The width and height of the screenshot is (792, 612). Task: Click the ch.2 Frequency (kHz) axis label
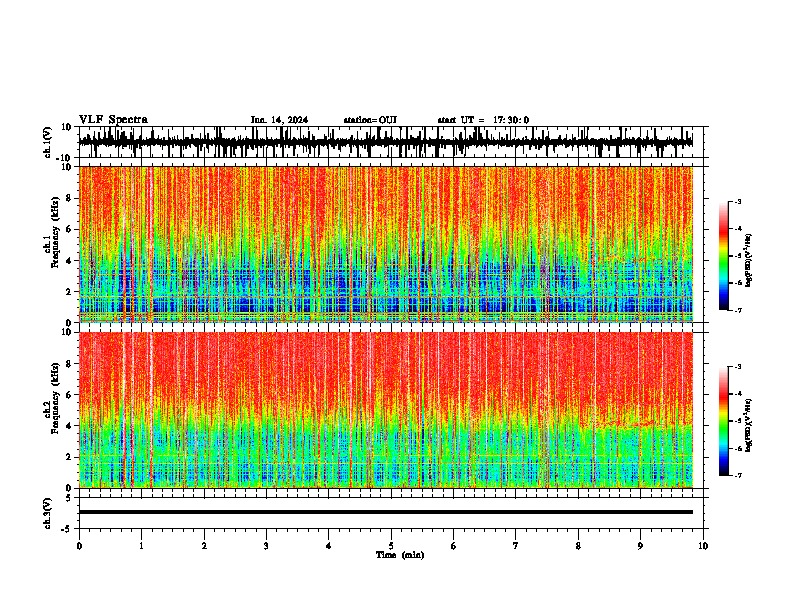click(x=54, y=398)
